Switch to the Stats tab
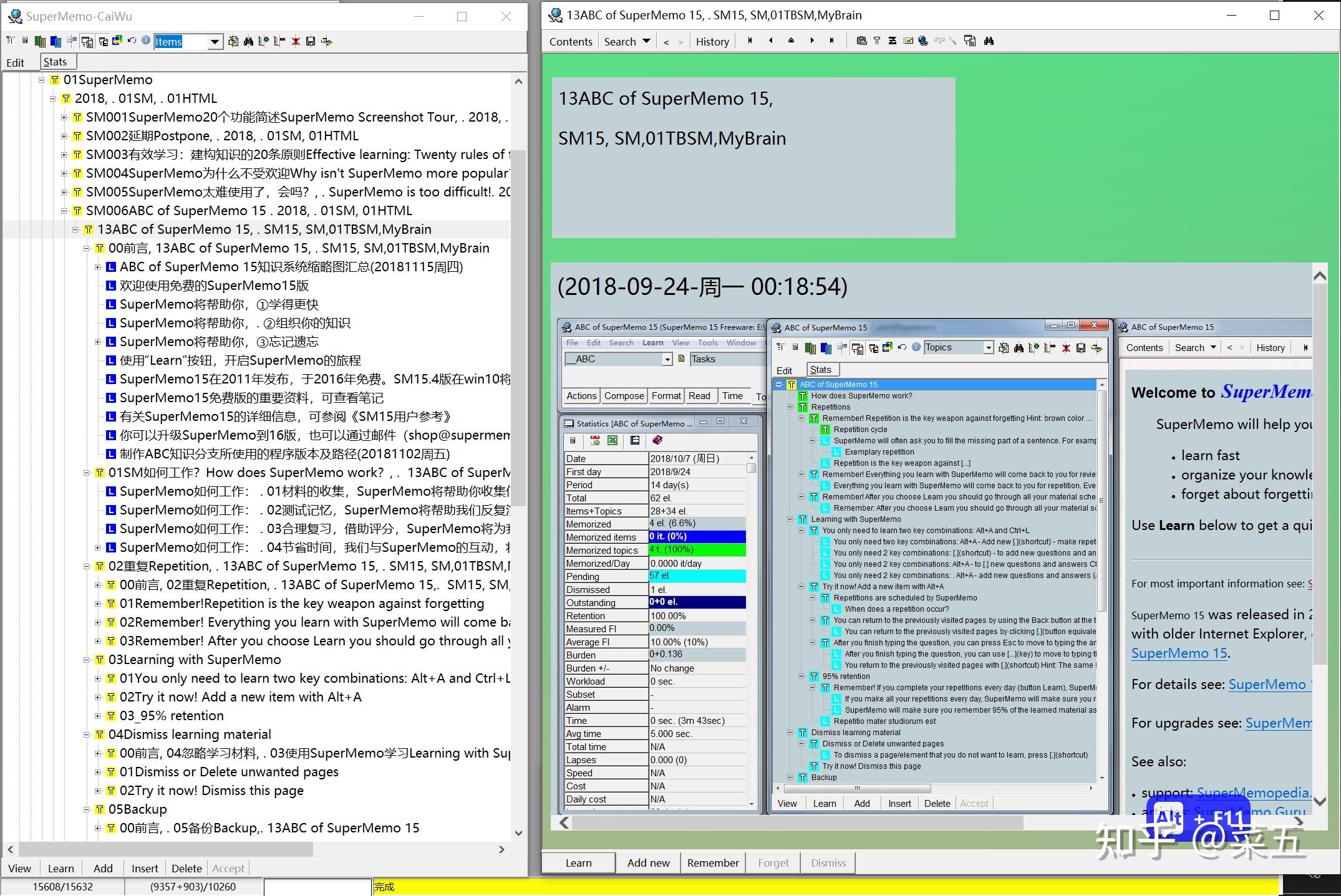Screen dimensions: 1341x896 click(56, 62)
